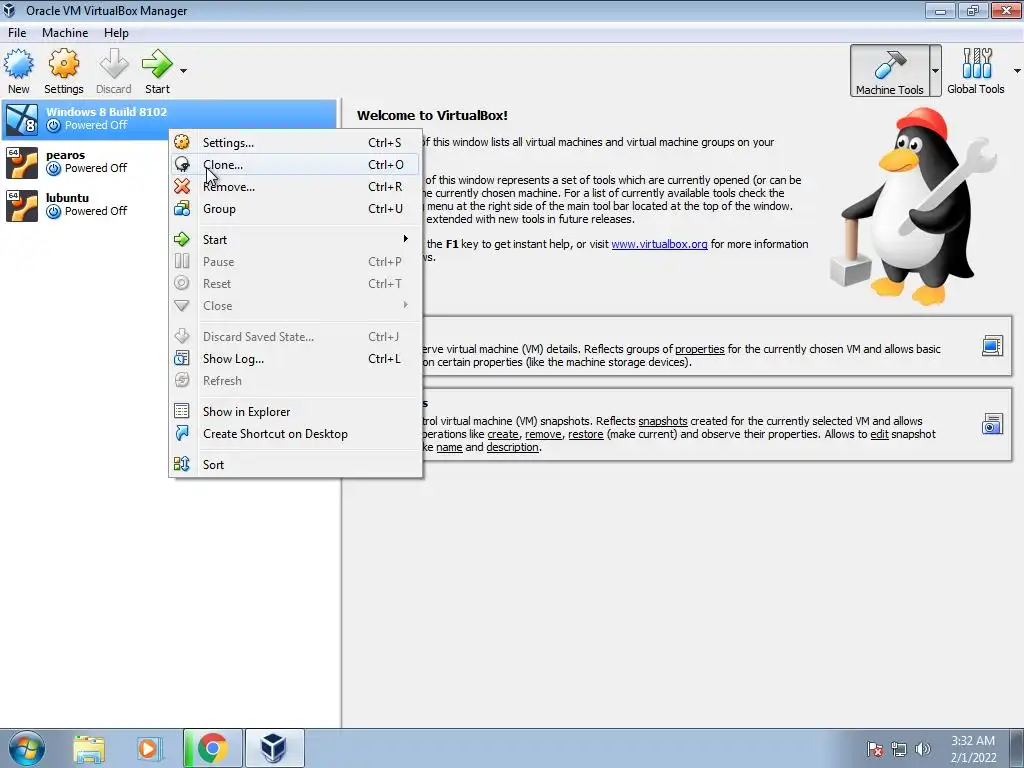Open the Windows Start orb
The width and height of the screenshot is (1024, 768).
coord(27,748)
